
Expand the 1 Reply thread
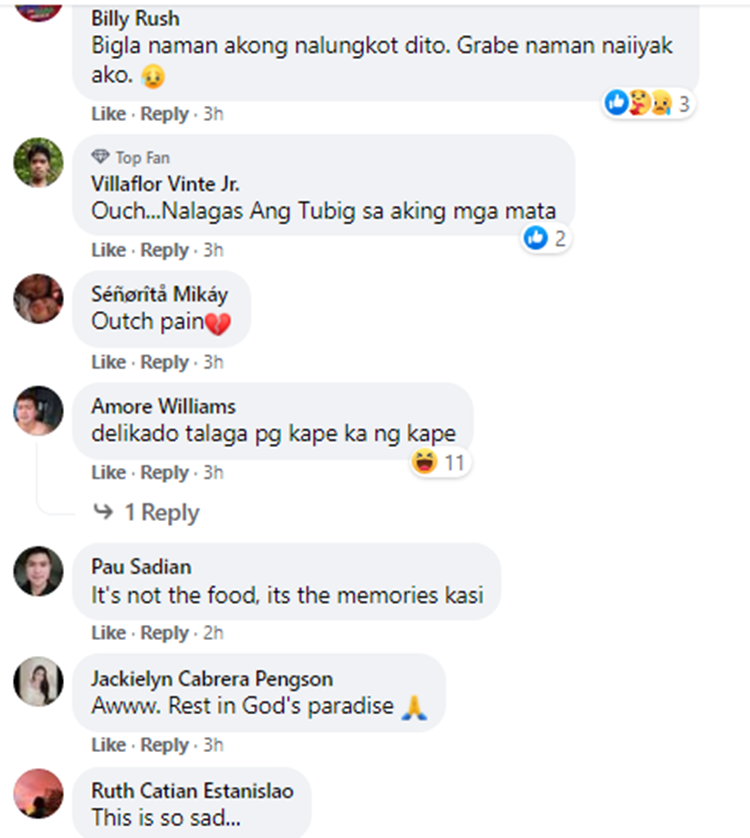click(x=162, y=513)
